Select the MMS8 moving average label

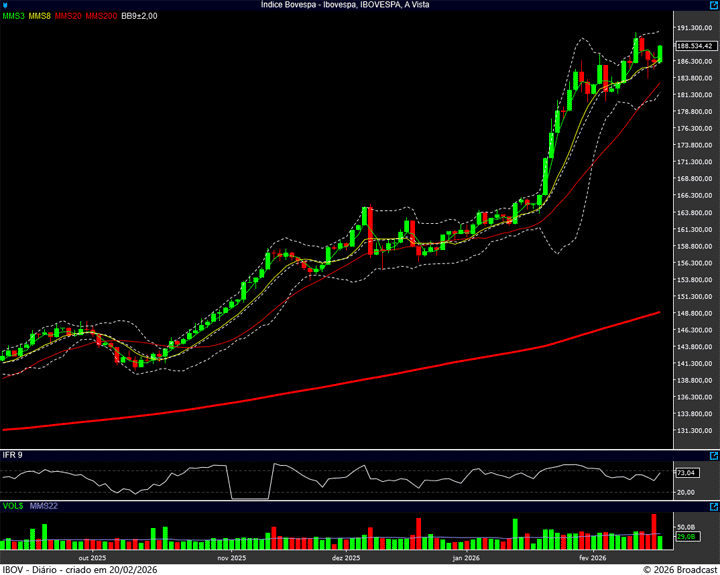click(40, 17)
